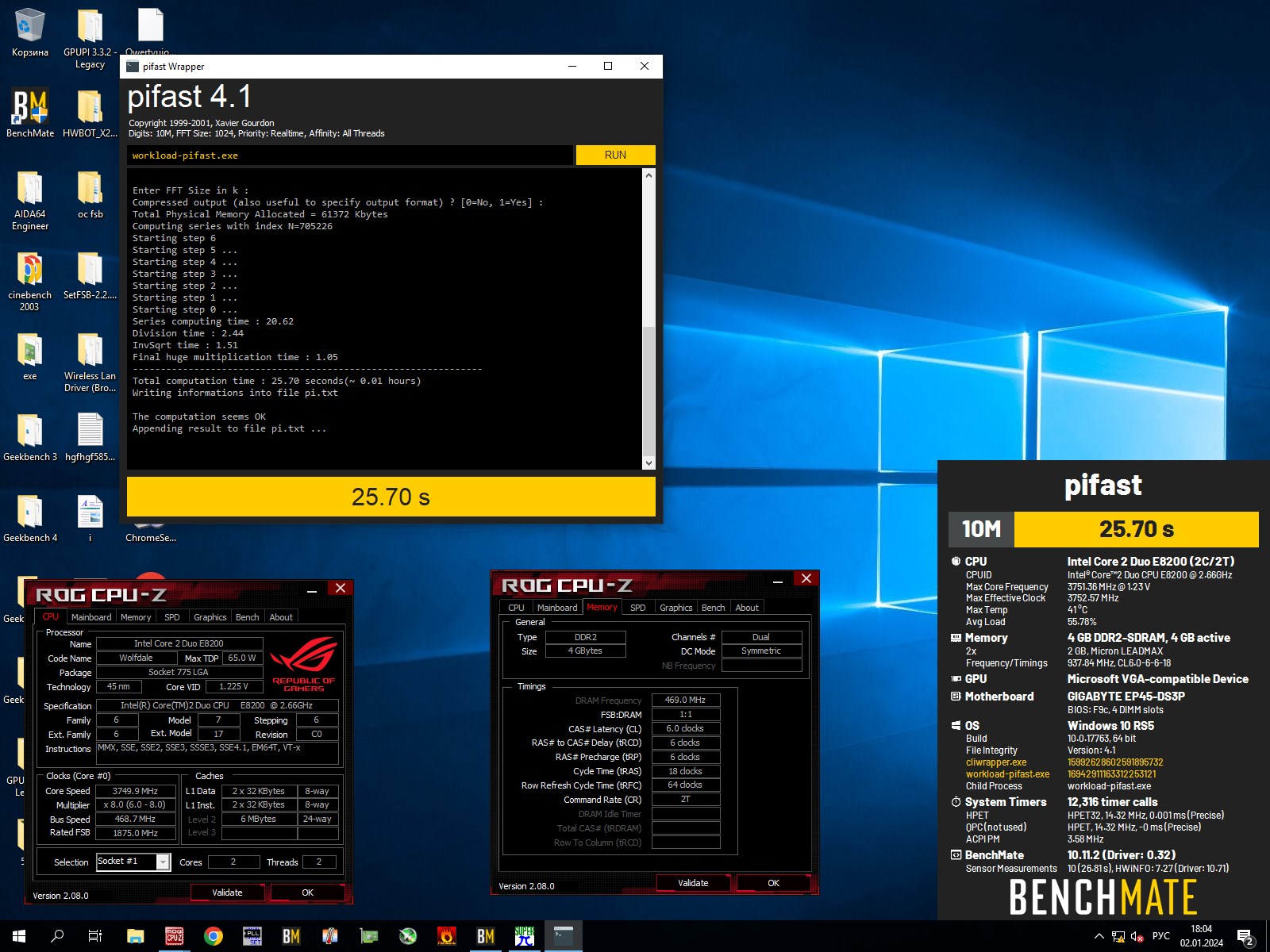Open Graphics tab in left CPU-Z window
This screenshot has width=1270, height=952.
click(x=210, y=617)
